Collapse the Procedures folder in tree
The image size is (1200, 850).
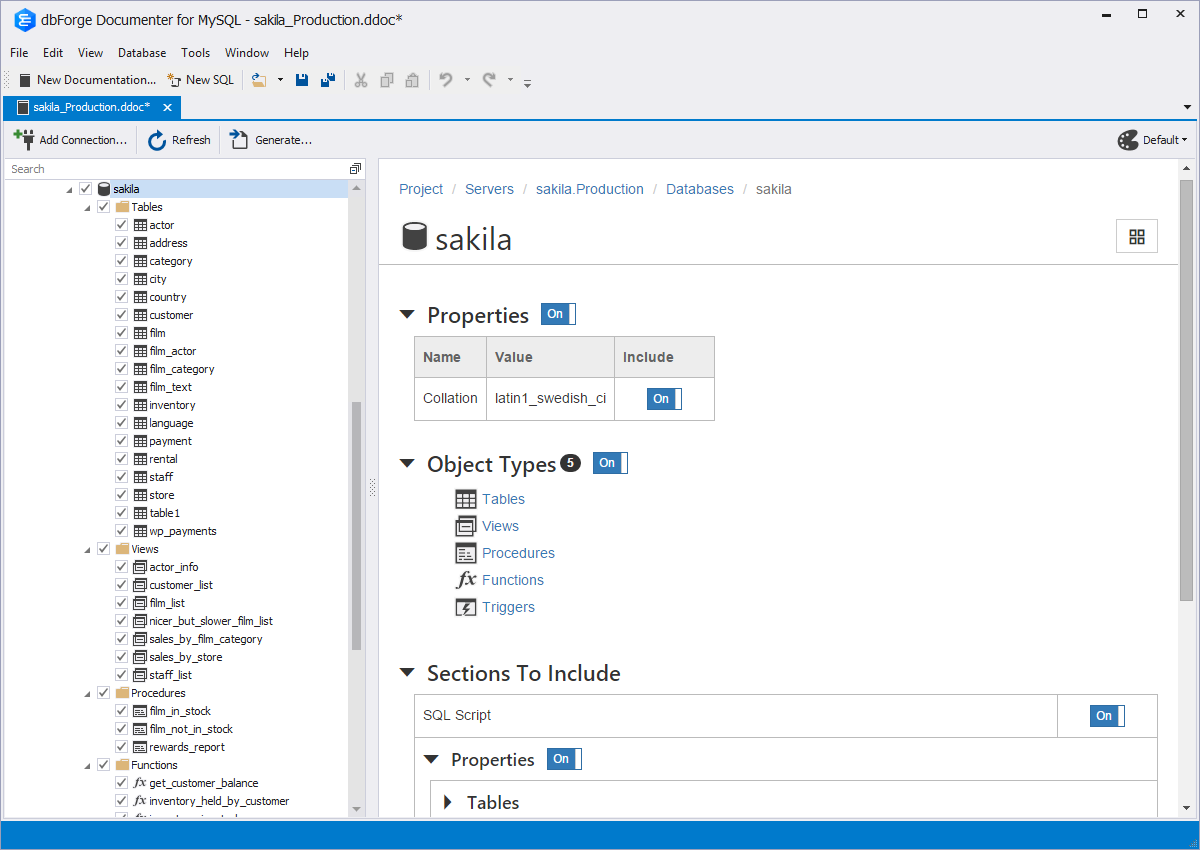click(x=88, y=693)
